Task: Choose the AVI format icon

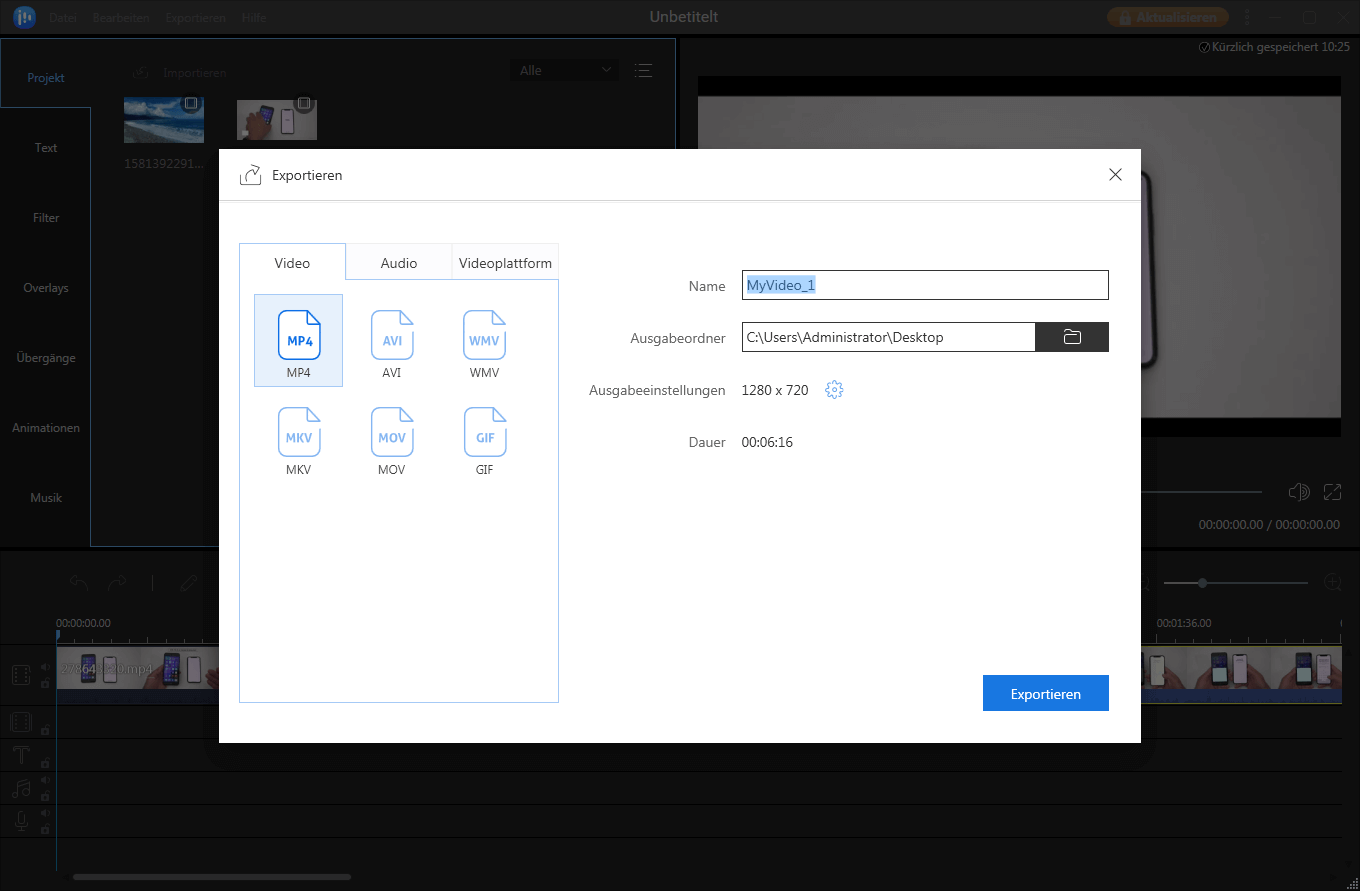Action: tap(391, 338)
